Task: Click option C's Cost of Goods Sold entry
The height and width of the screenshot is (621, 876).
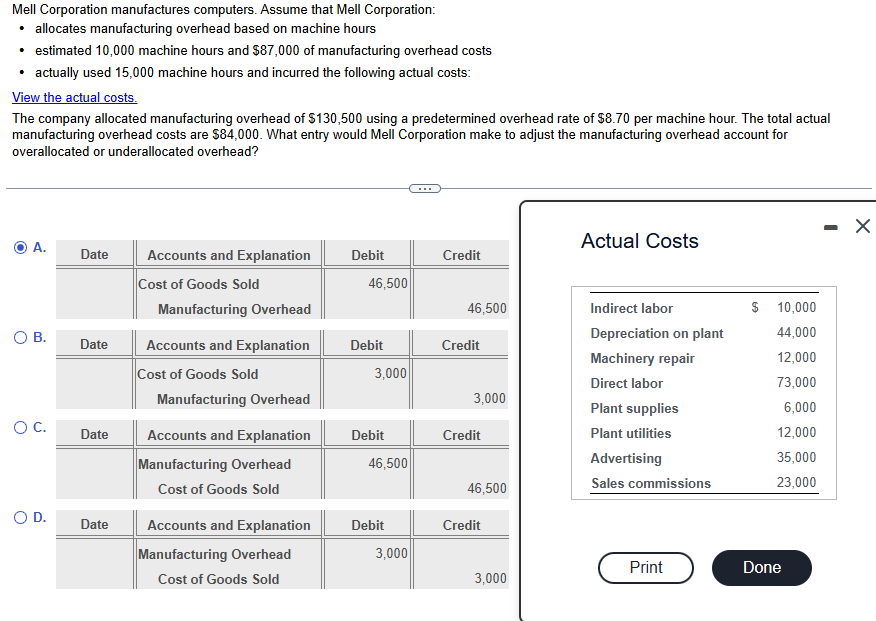Action: point(218,489)
